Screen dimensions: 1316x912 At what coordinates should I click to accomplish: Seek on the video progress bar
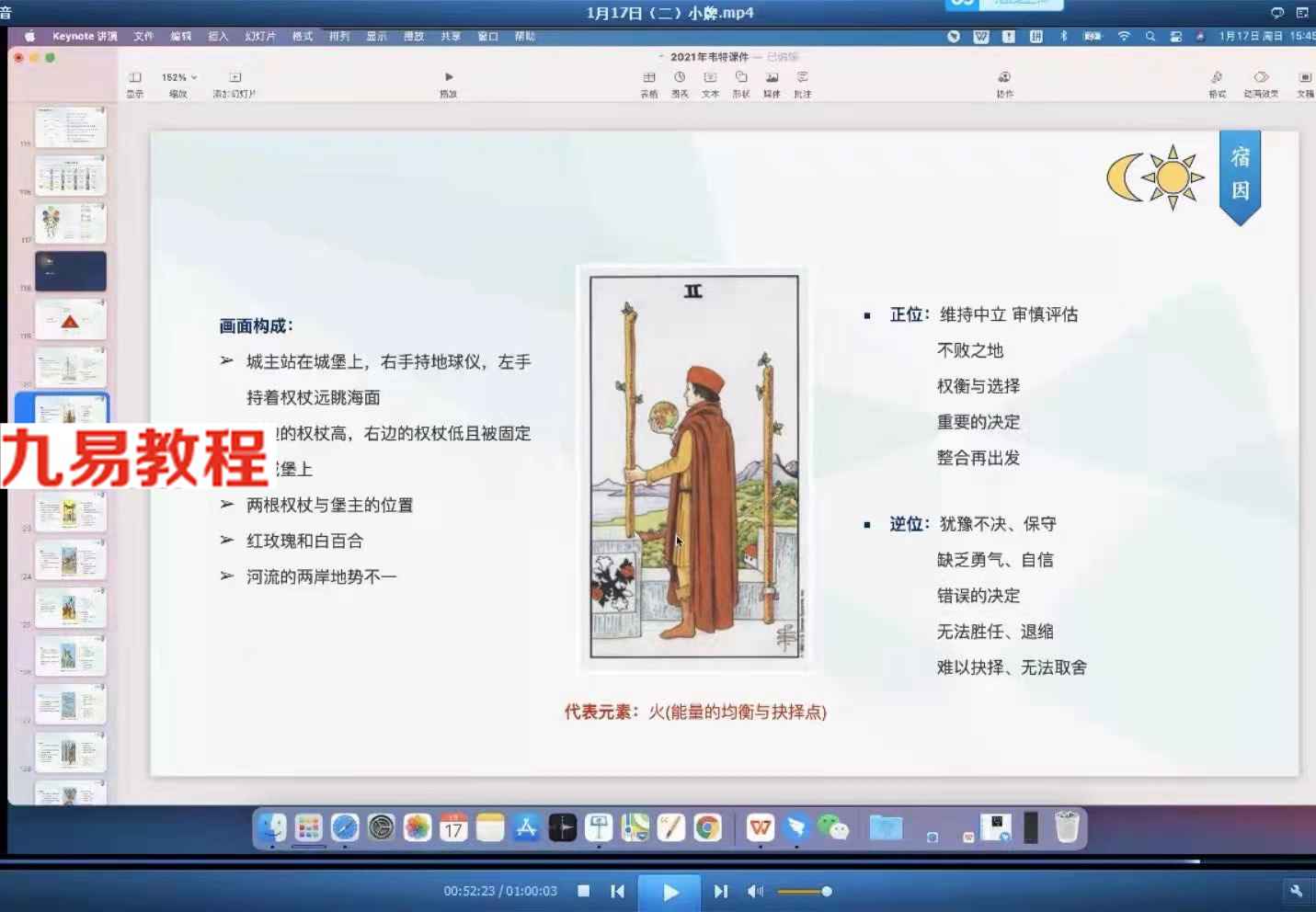658,861
